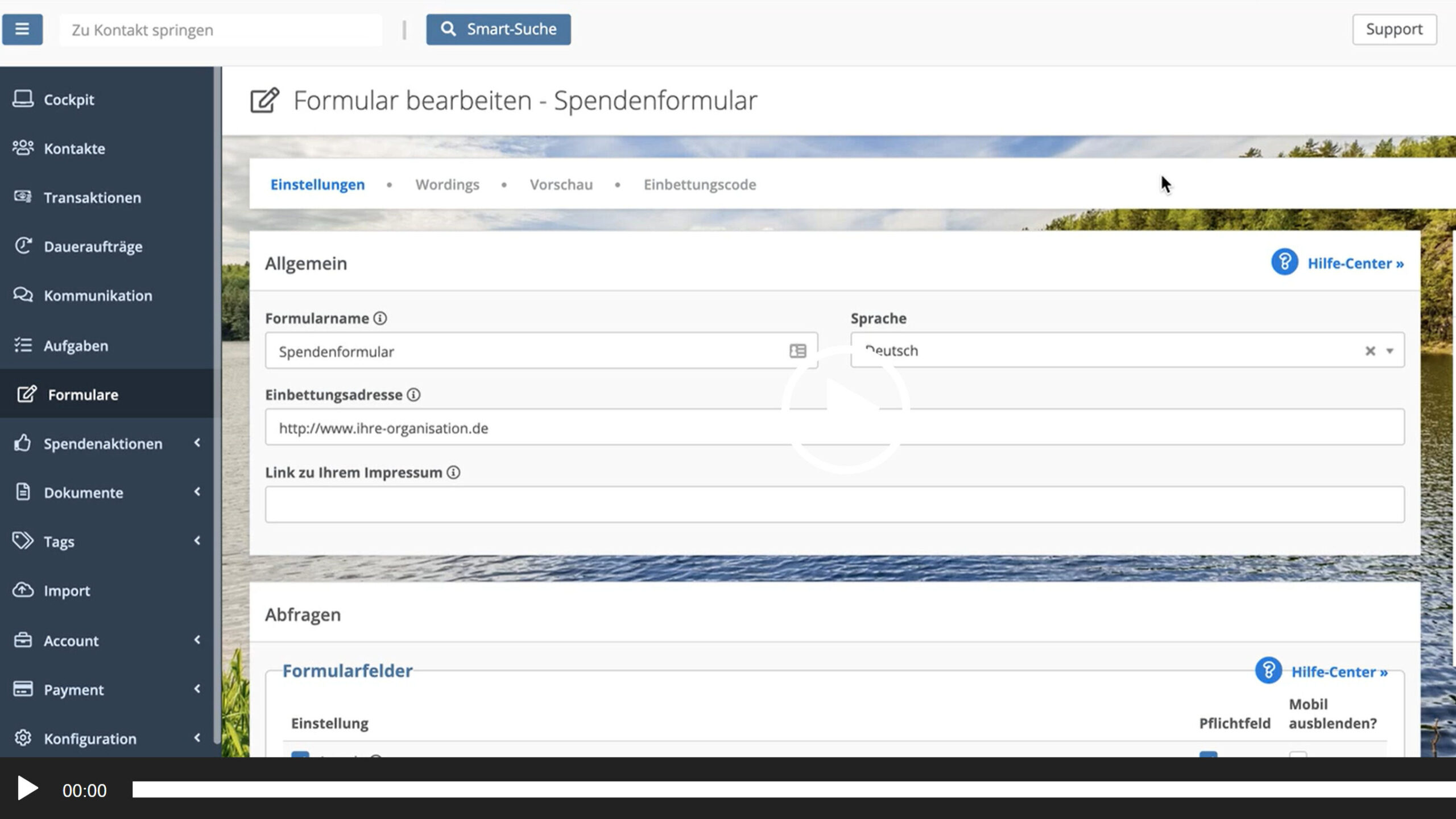
Task: Open the Hilfe-Center link in Allgemein
Action: click(1355, 263)
